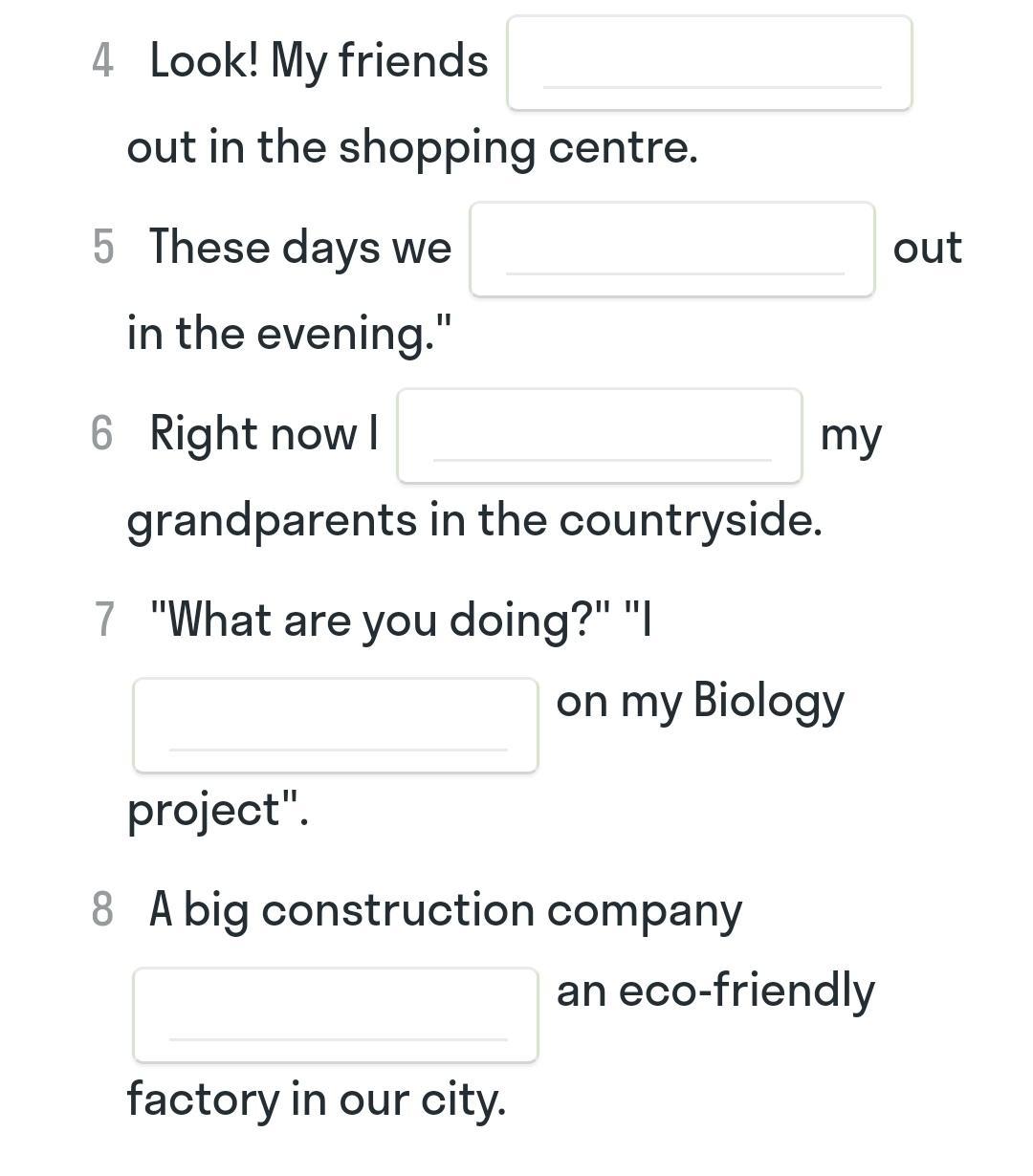The width and height of the screenshot is (1033, 1176).
Task: Click the text "Look! My friends"
Action: [x=319, y=62]
